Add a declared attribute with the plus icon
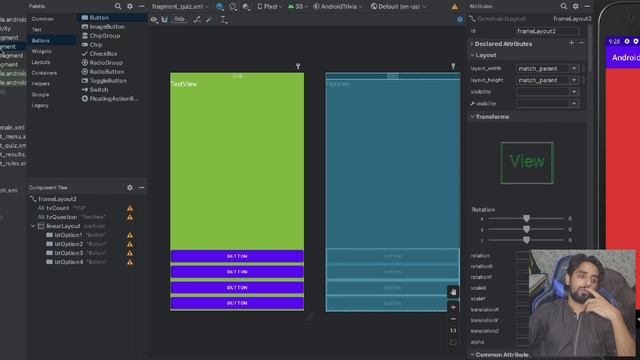 (571, 43)
